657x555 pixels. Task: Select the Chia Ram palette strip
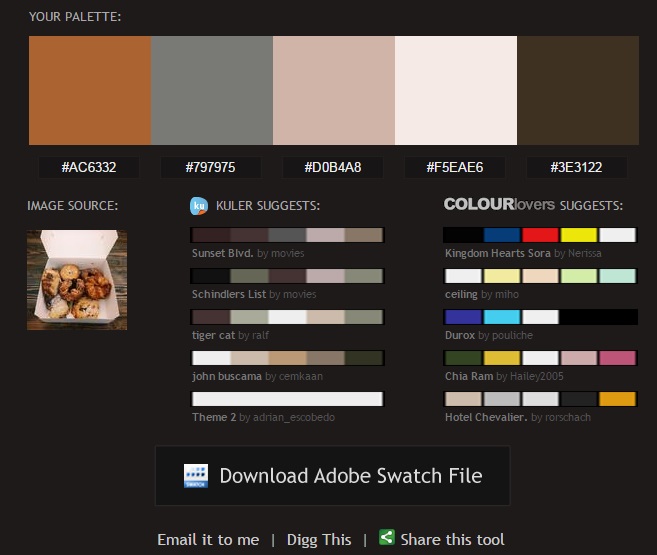(x=540, y=358)
